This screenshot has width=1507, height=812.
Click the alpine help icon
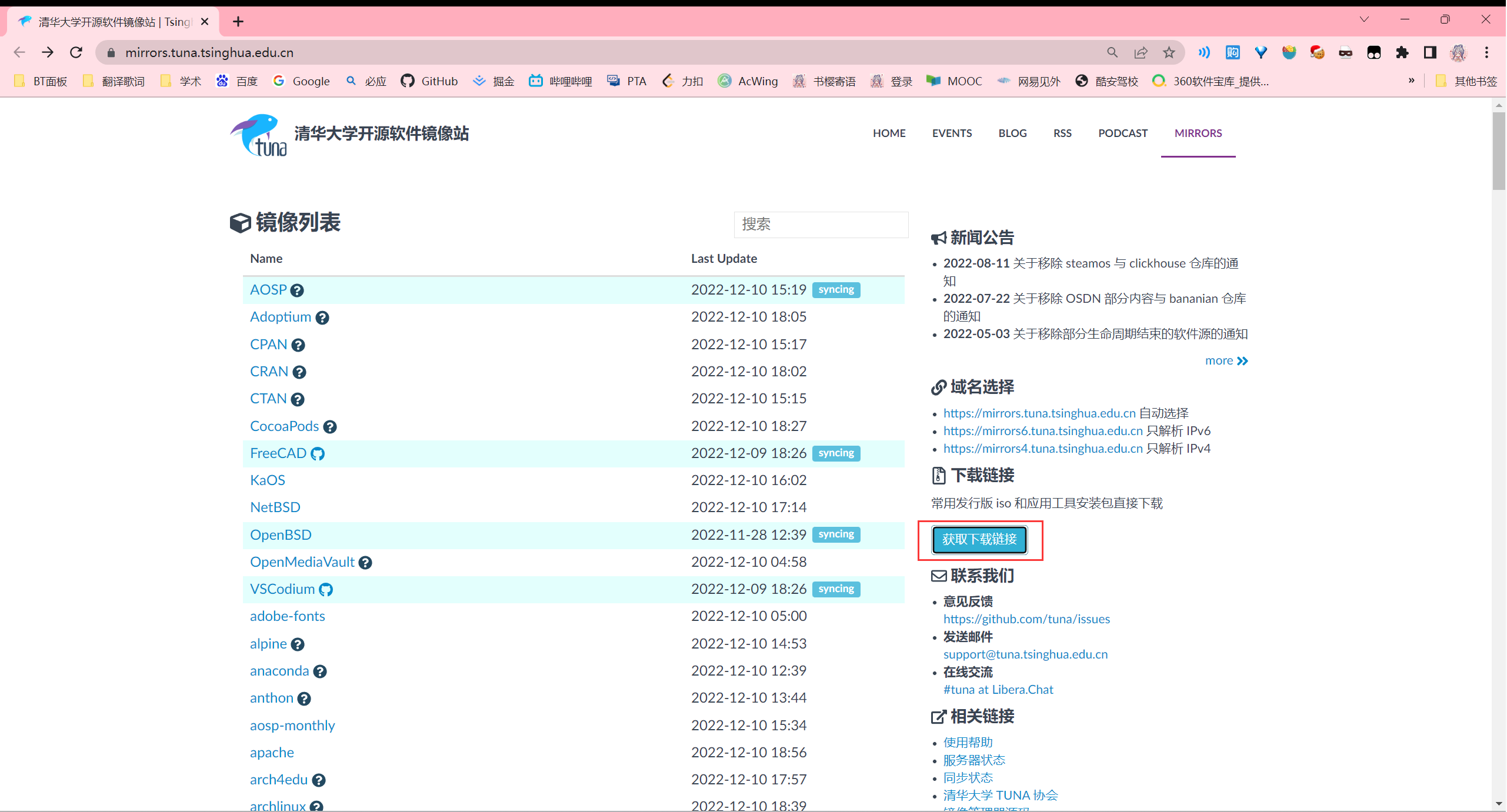coord(298,644)
